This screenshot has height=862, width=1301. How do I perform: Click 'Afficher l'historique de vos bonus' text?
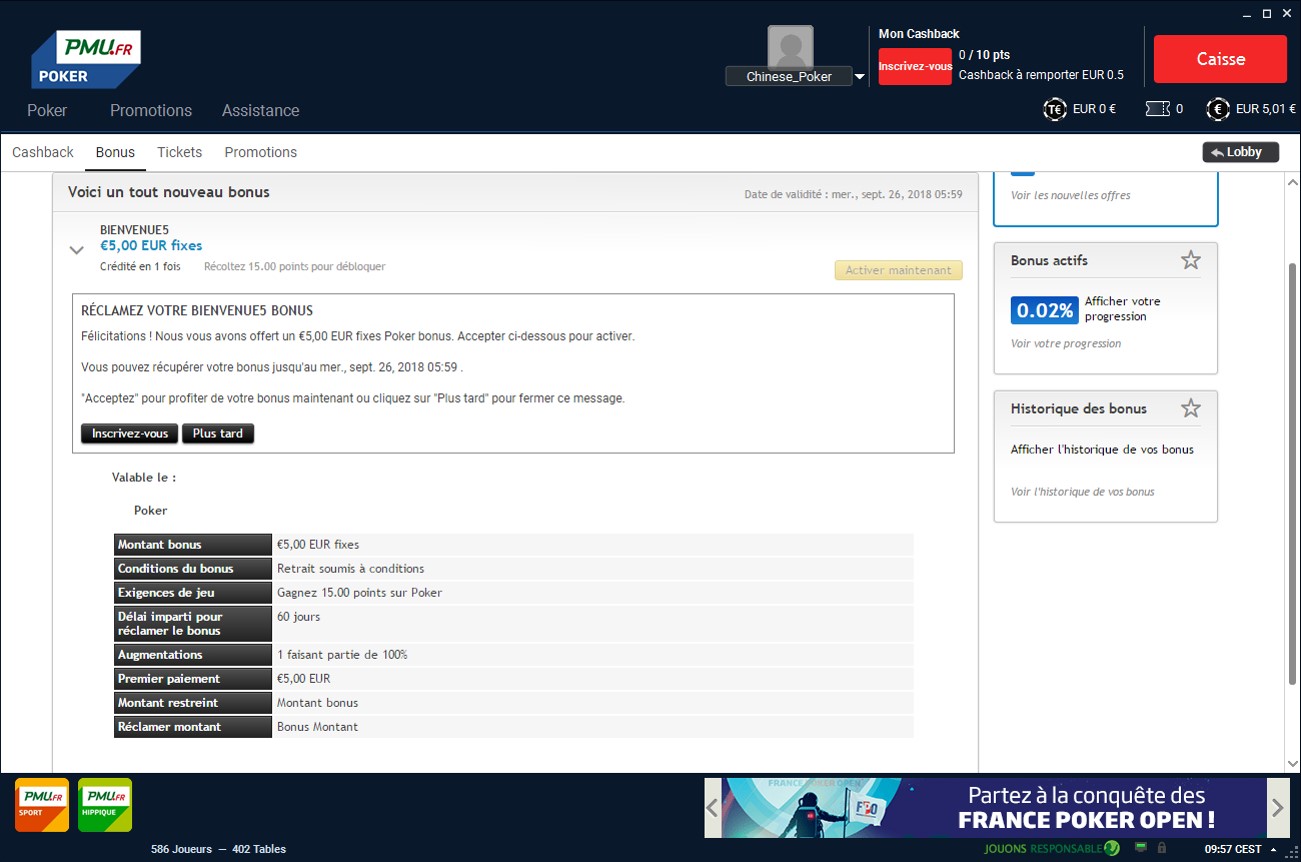(x=1102, y=449)
